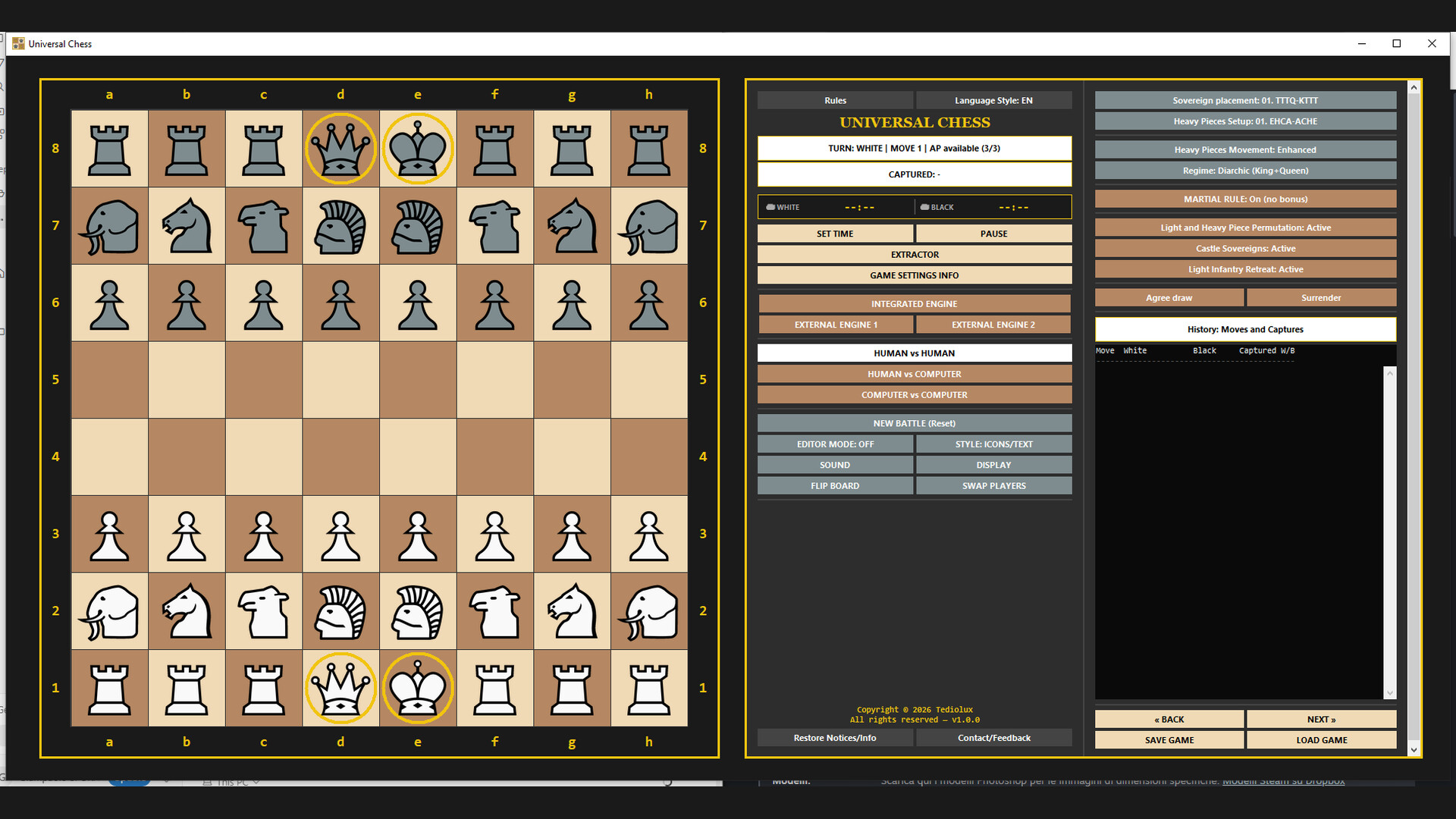
Task: Start a New Battle reset
Action: pyautogui.click(x=915, y=423)
